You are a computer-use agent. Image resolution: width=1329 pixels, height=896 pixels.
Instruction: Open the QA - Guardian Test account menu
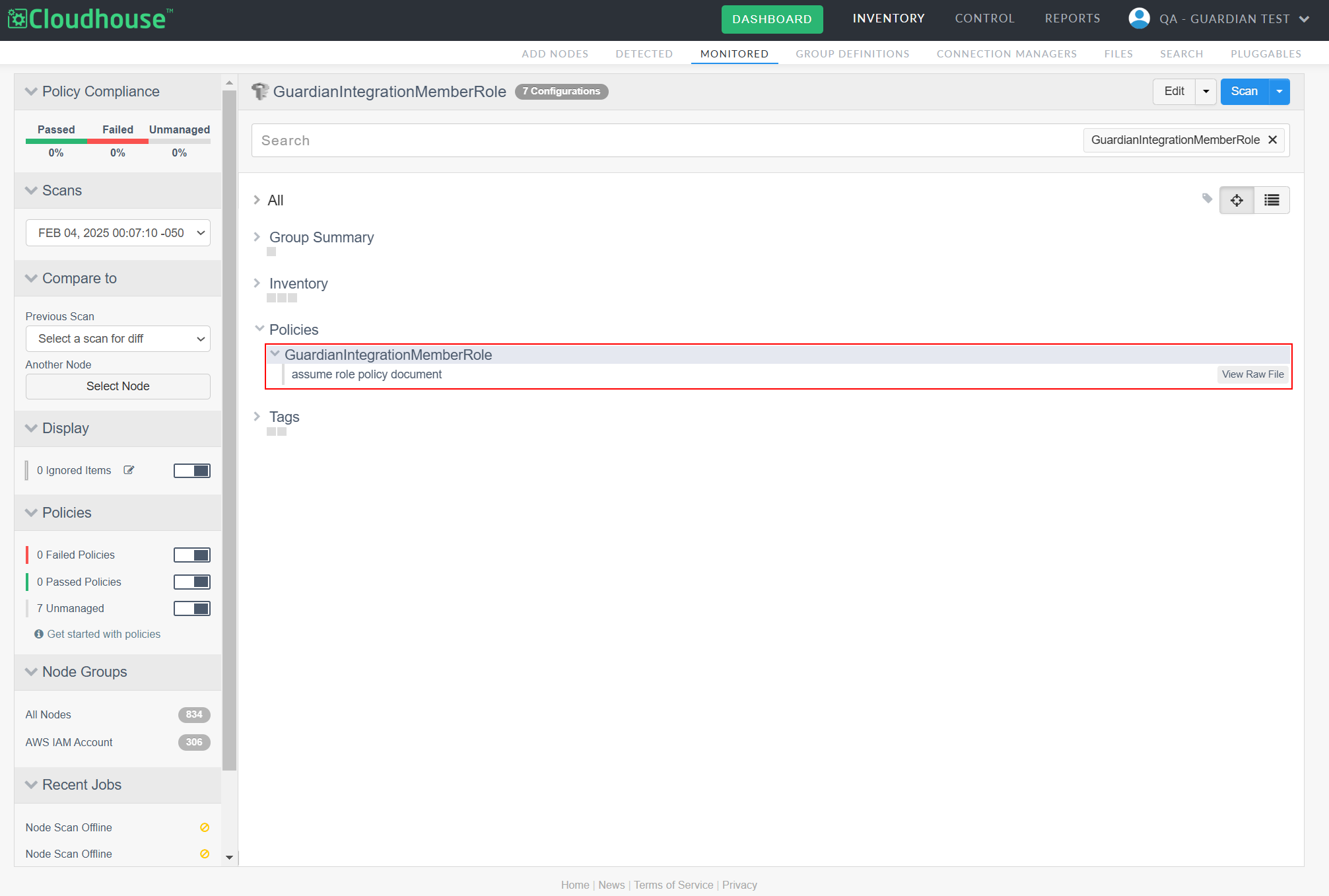[1234, 19]
